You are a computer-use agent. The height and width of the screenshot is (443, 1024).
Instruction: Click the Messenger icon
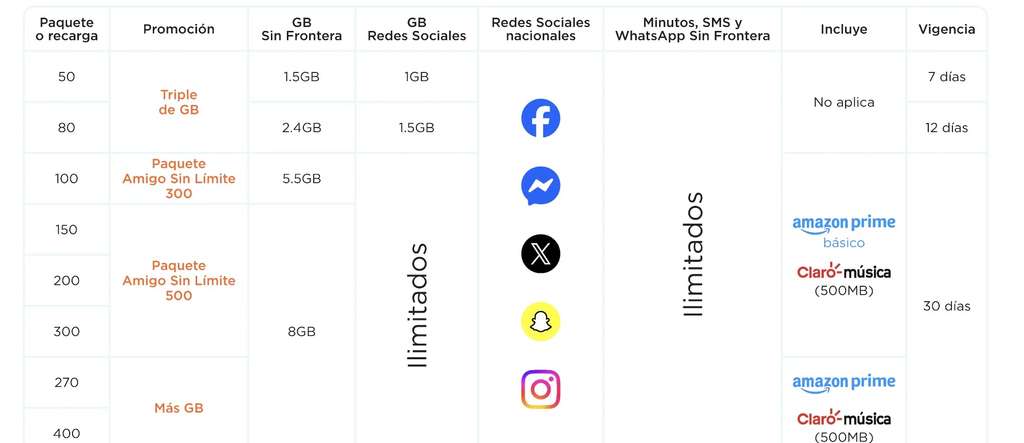click(x=540, y=186)
